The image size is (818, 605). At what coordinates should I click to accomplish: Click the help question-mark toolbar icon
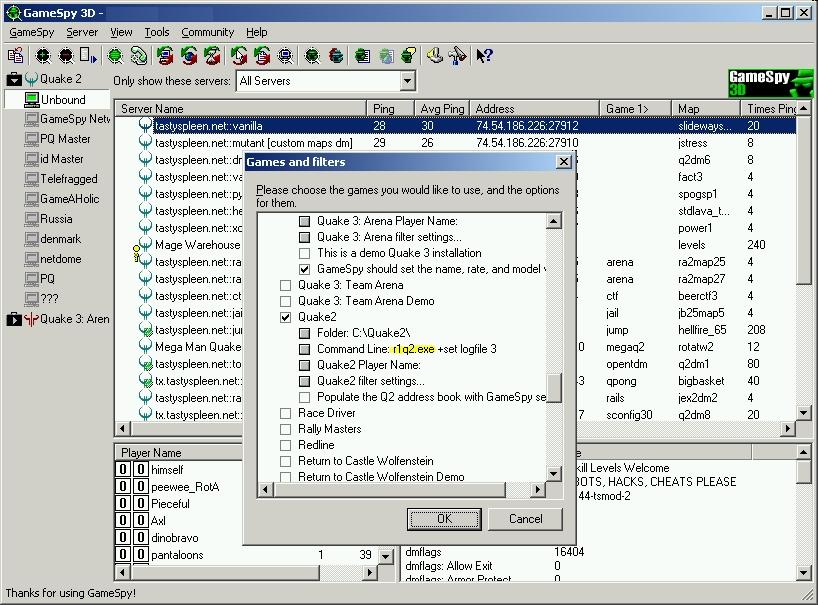[484, 56]
